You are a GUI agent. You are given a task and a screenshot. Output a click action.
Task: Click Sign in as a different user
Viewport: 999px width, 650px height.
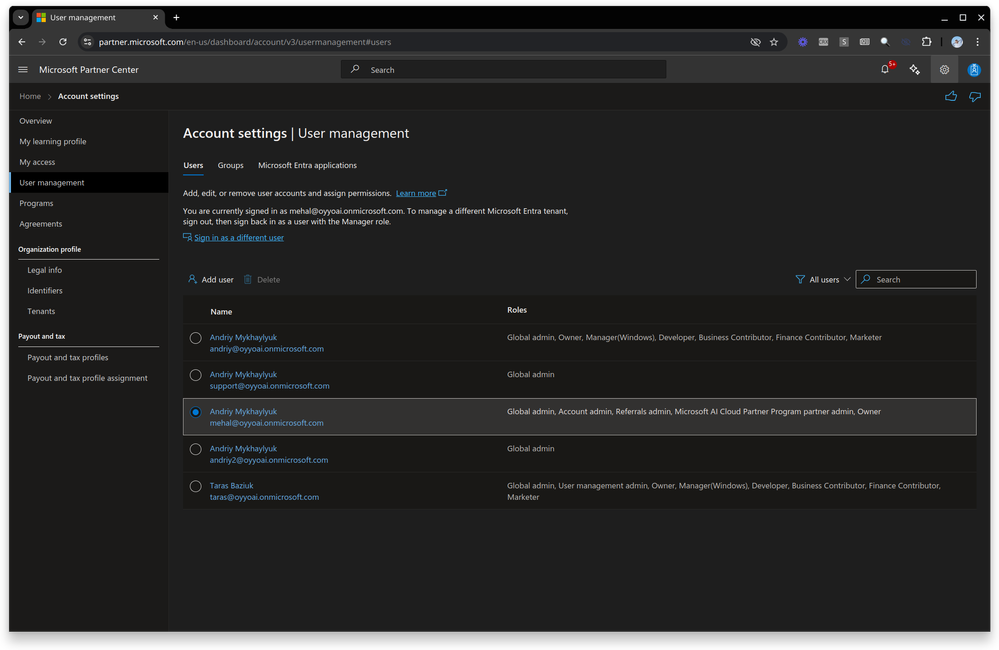[238, 238]
